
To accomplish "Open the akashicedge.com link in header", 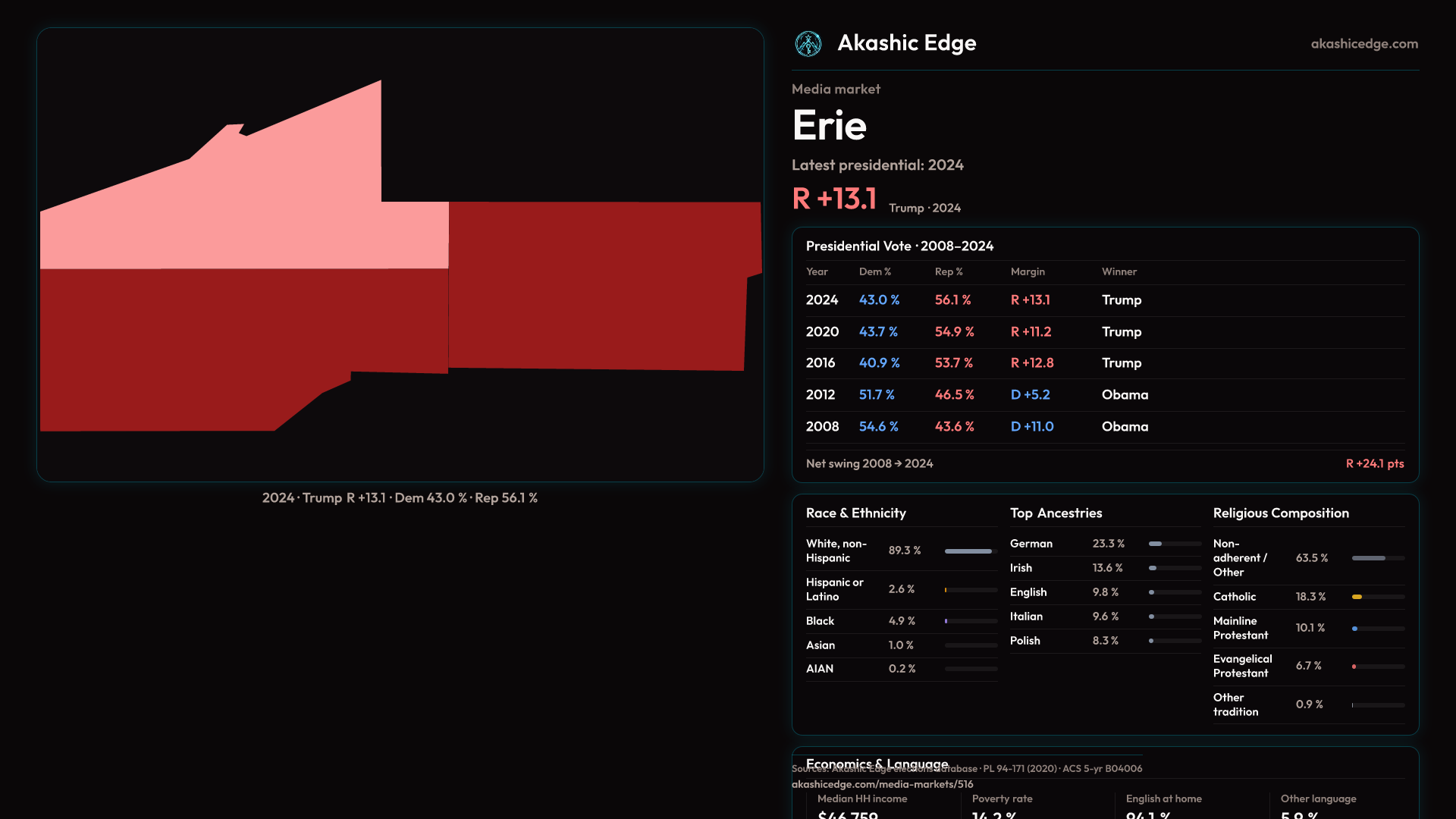I will (x=1363, y=44).
